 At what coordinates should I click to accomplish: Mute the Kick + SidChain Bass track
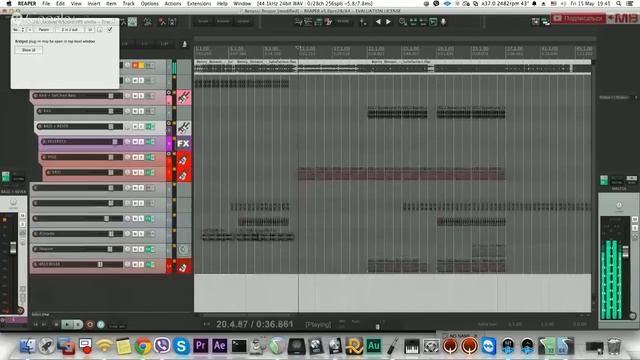click(135, 96)
